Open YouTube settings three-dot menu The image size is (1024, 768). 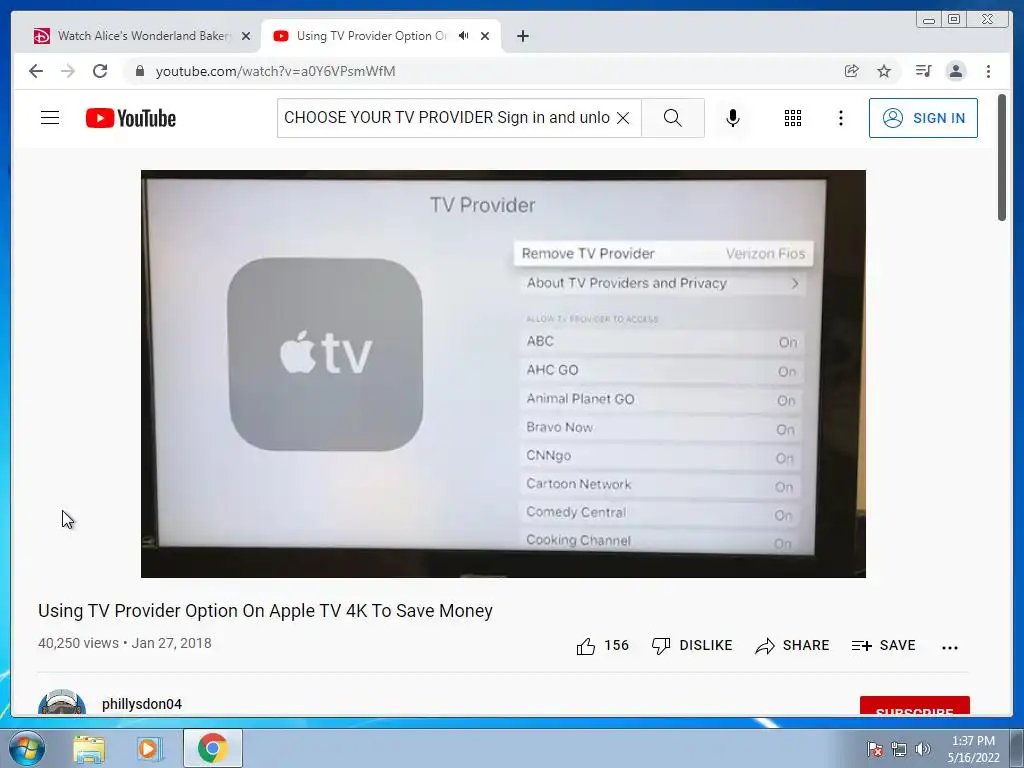840,118
